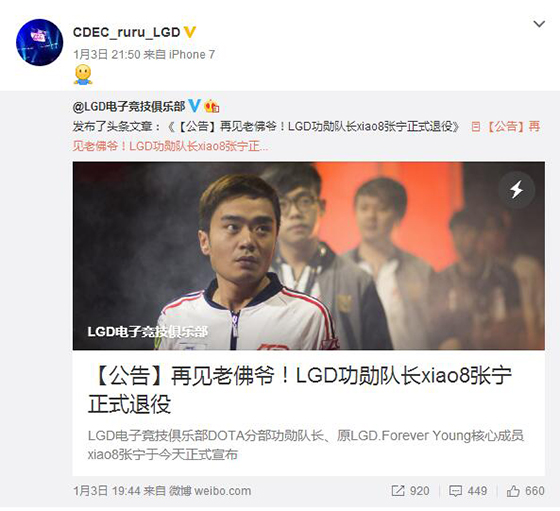Click the yellow verified V badge

(x=190, y=32)
